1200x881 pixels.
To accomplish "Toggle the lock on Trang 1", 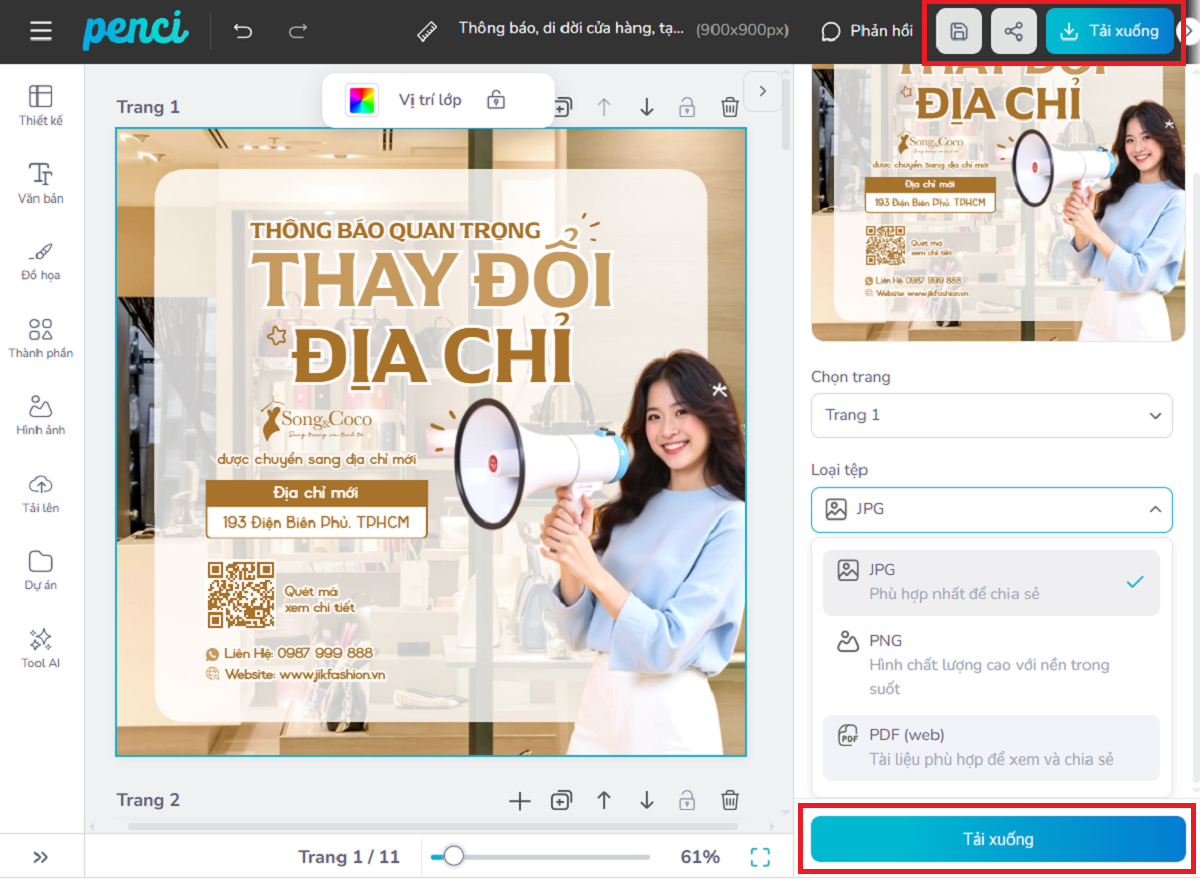I will (687, 107).
